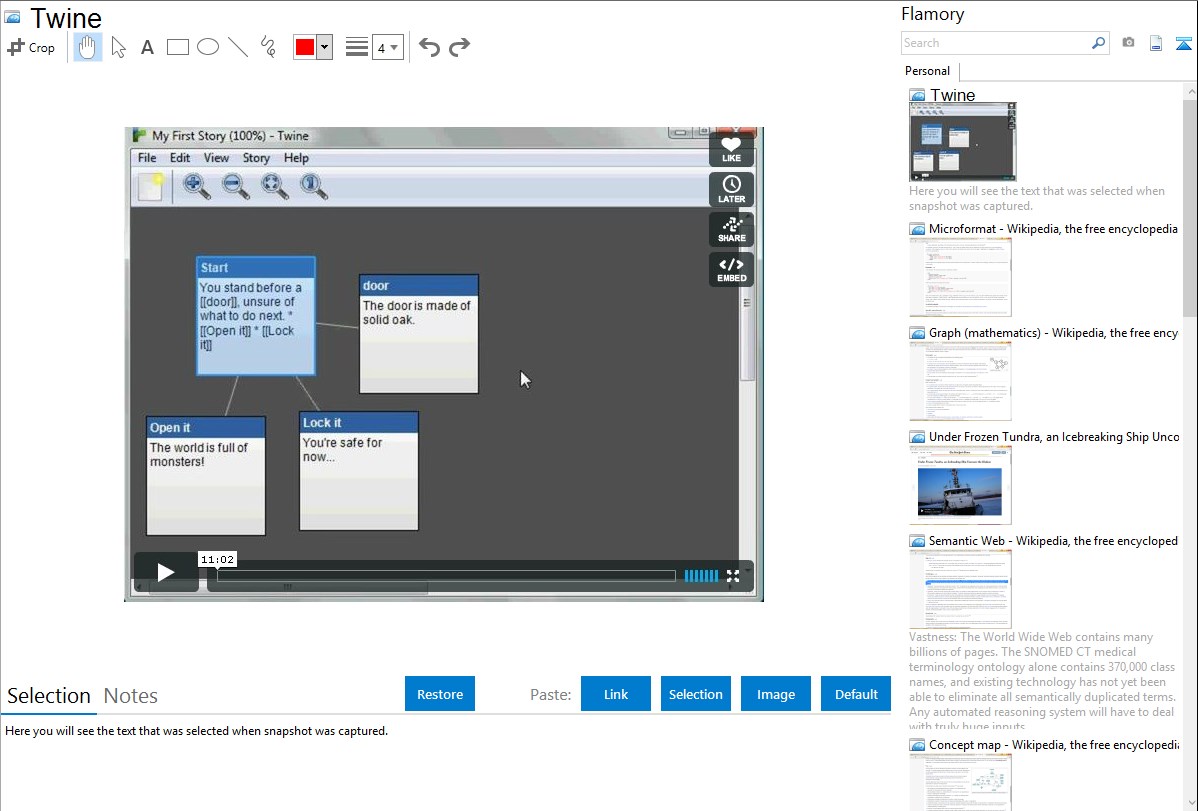Click the video progress bar
Viewport: 1198px width, 811px height.
[x=446, y=575]
